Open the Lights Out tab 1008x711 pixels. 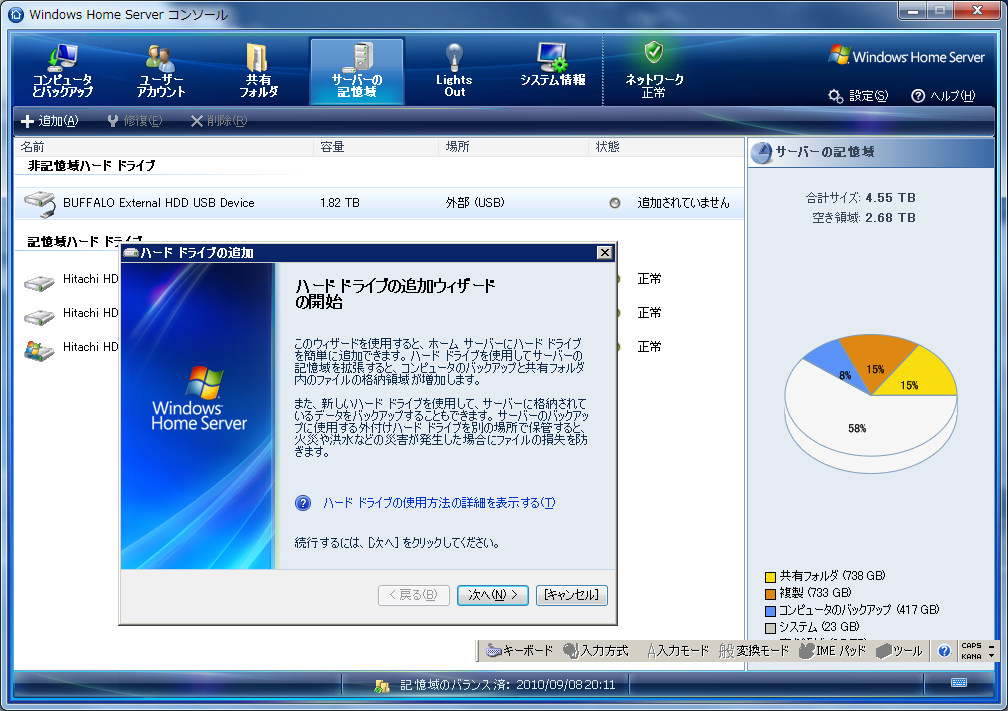(454, 71)
